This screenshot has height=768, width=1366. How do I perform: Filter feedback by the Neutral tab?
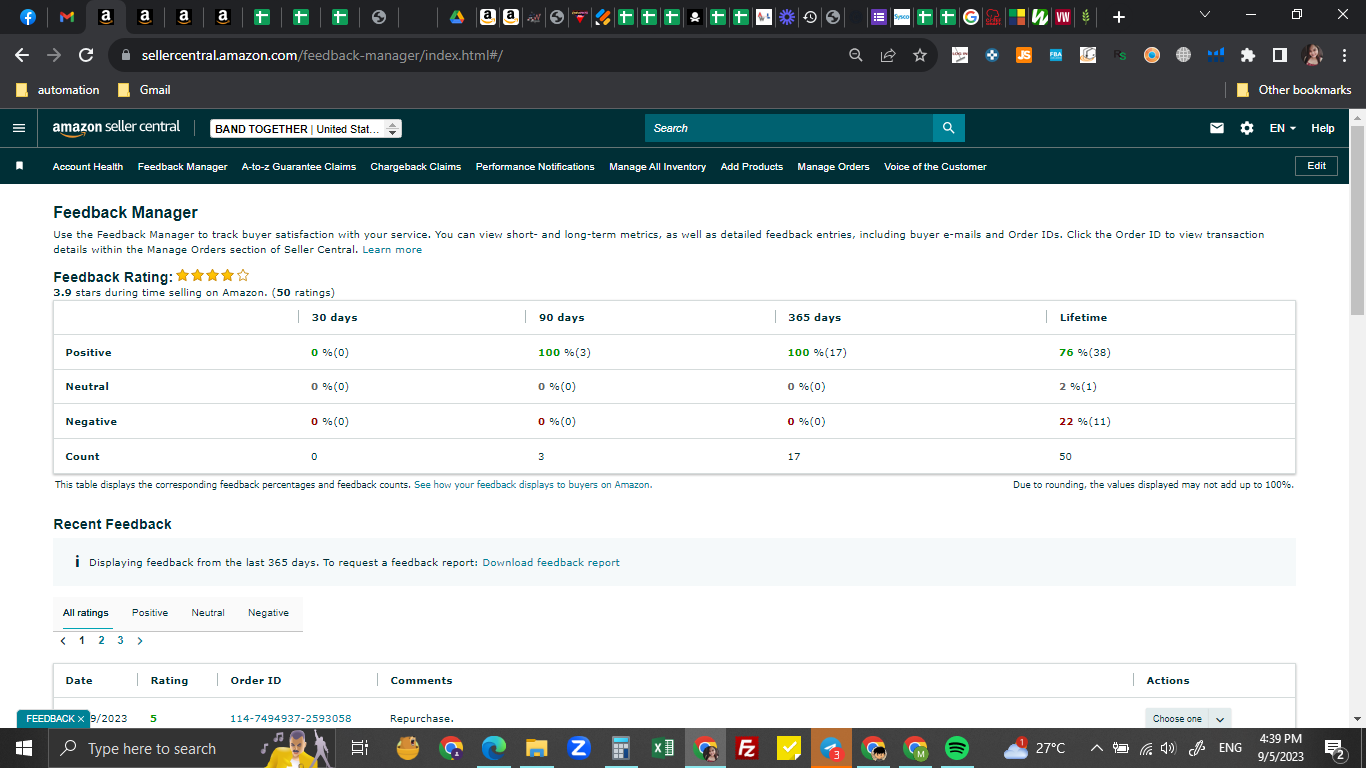point(208,613)
